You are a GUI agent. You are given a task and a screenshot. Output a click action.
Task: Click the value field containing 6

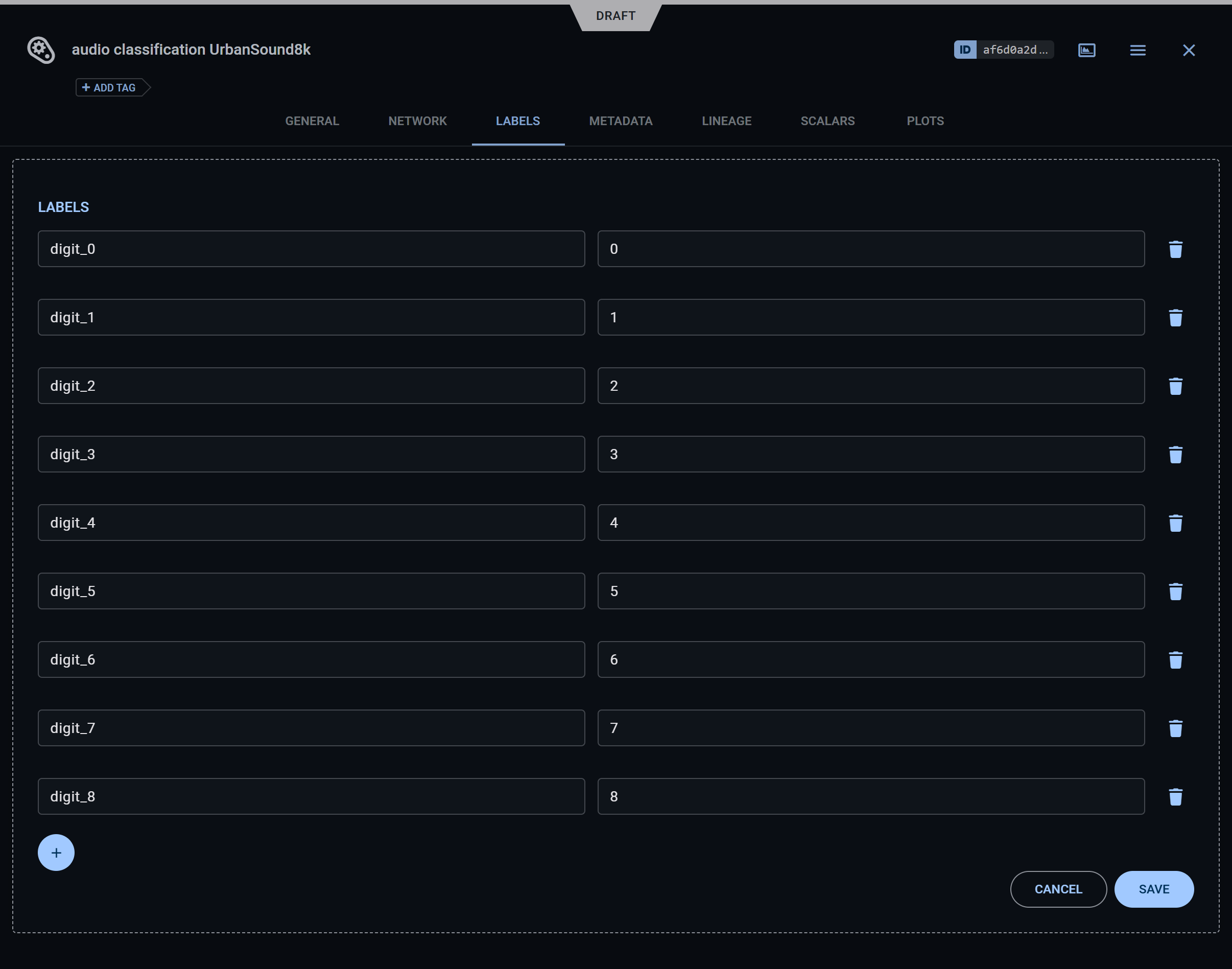click(x=871, y=659)
